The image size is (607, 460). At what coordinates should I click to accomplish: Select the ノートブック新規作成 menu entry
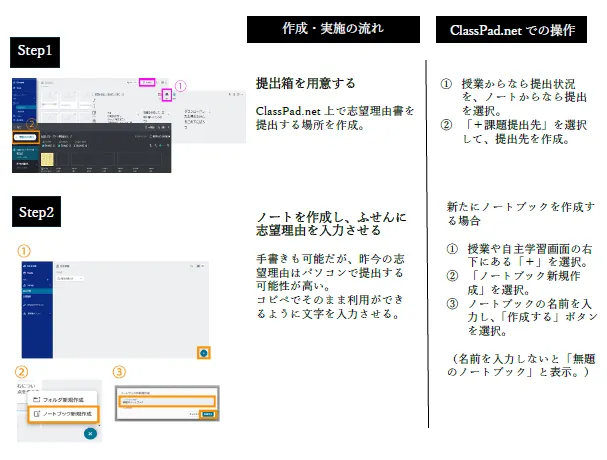pyautogui.click(x=68, y=412)
